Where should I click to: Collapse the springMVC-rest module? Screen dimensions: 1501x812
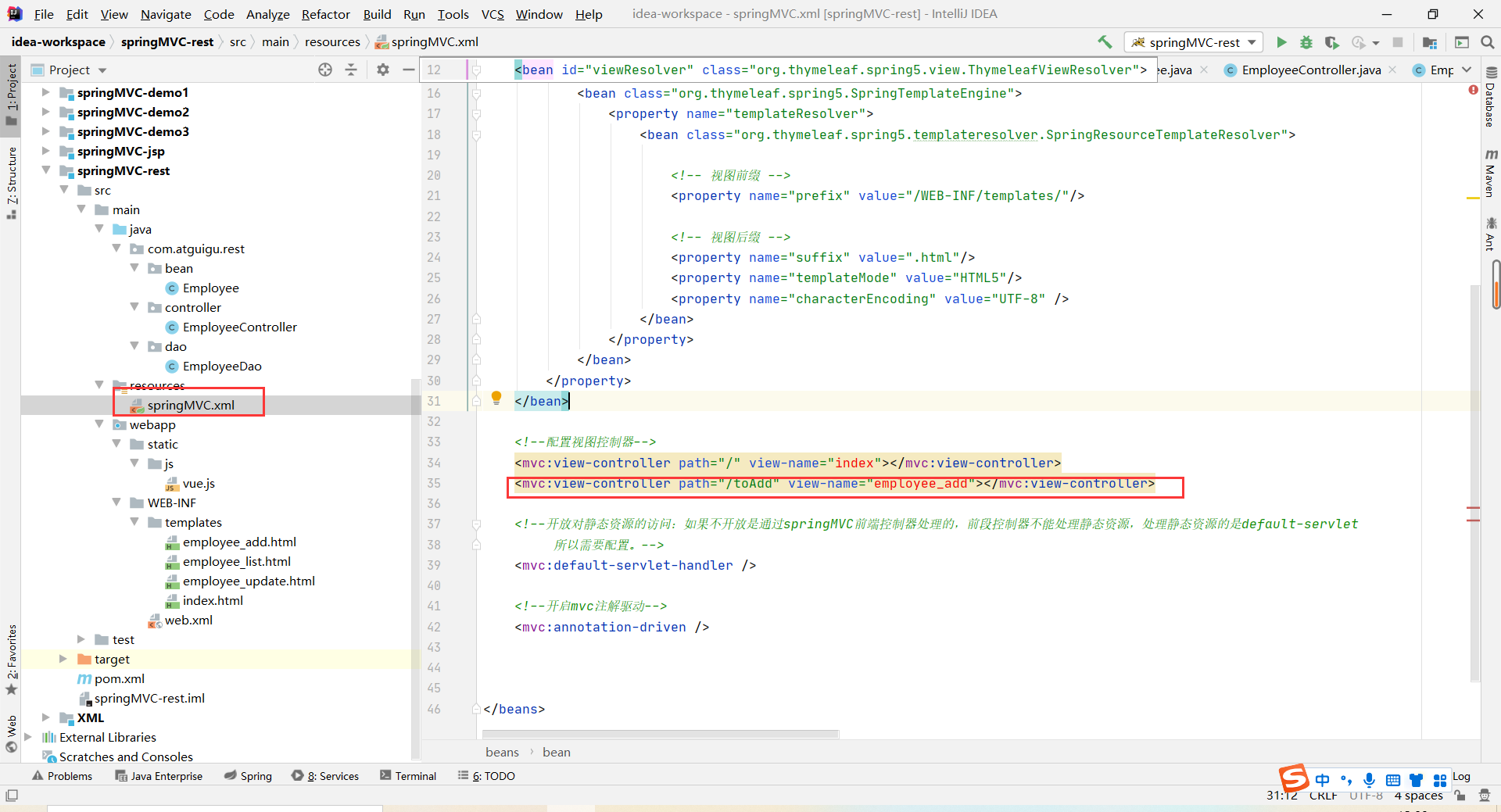pos(45,170)
